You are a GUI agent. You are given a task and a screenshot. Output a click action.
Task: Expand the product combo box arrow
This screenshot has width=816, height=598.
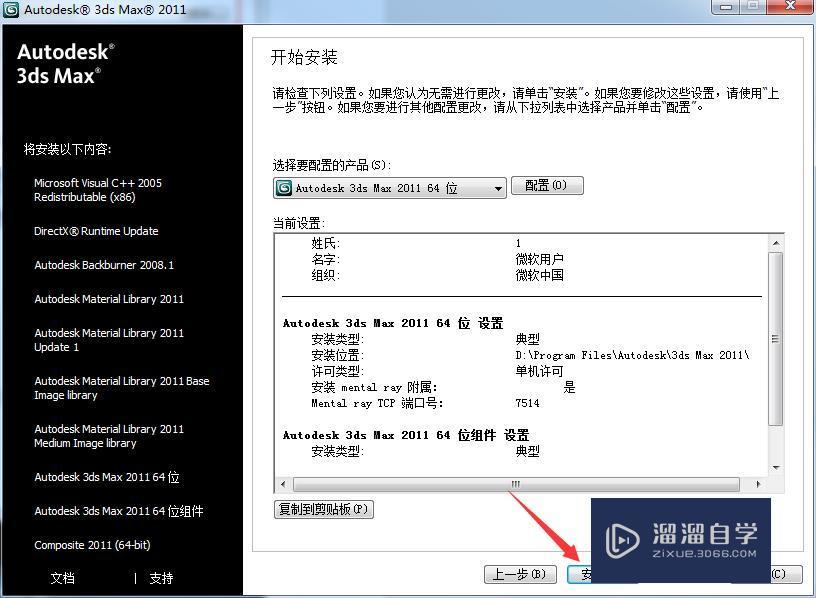pos(497,187)
